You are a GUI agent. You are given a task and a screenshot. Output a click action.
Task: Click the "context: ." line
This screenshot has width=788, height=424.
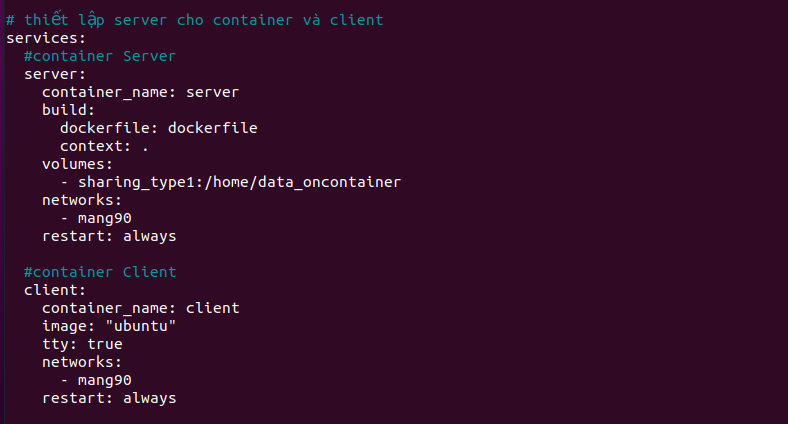coord(104,146)
